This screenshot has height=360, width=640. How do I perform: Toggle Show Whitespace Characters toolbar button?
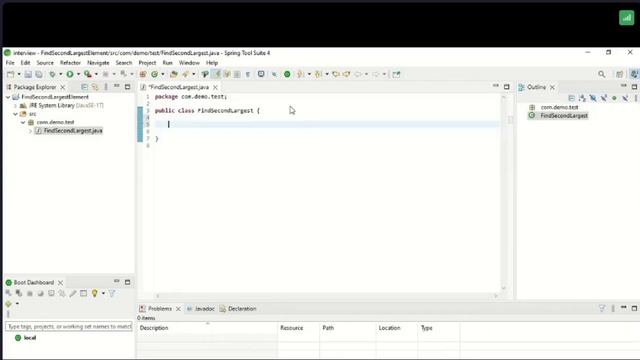pyautogui.click(x=248, y=74)
